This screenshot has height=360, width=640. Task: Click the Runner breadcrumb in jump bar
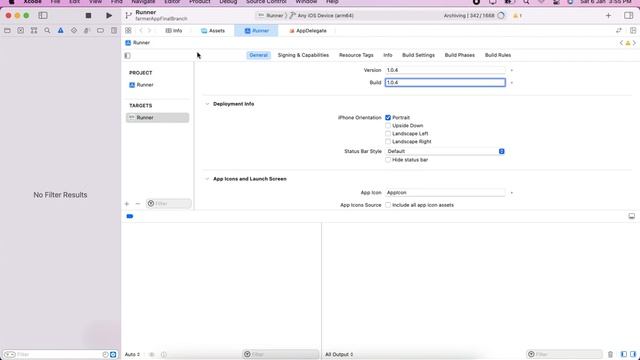click(138, 42)
